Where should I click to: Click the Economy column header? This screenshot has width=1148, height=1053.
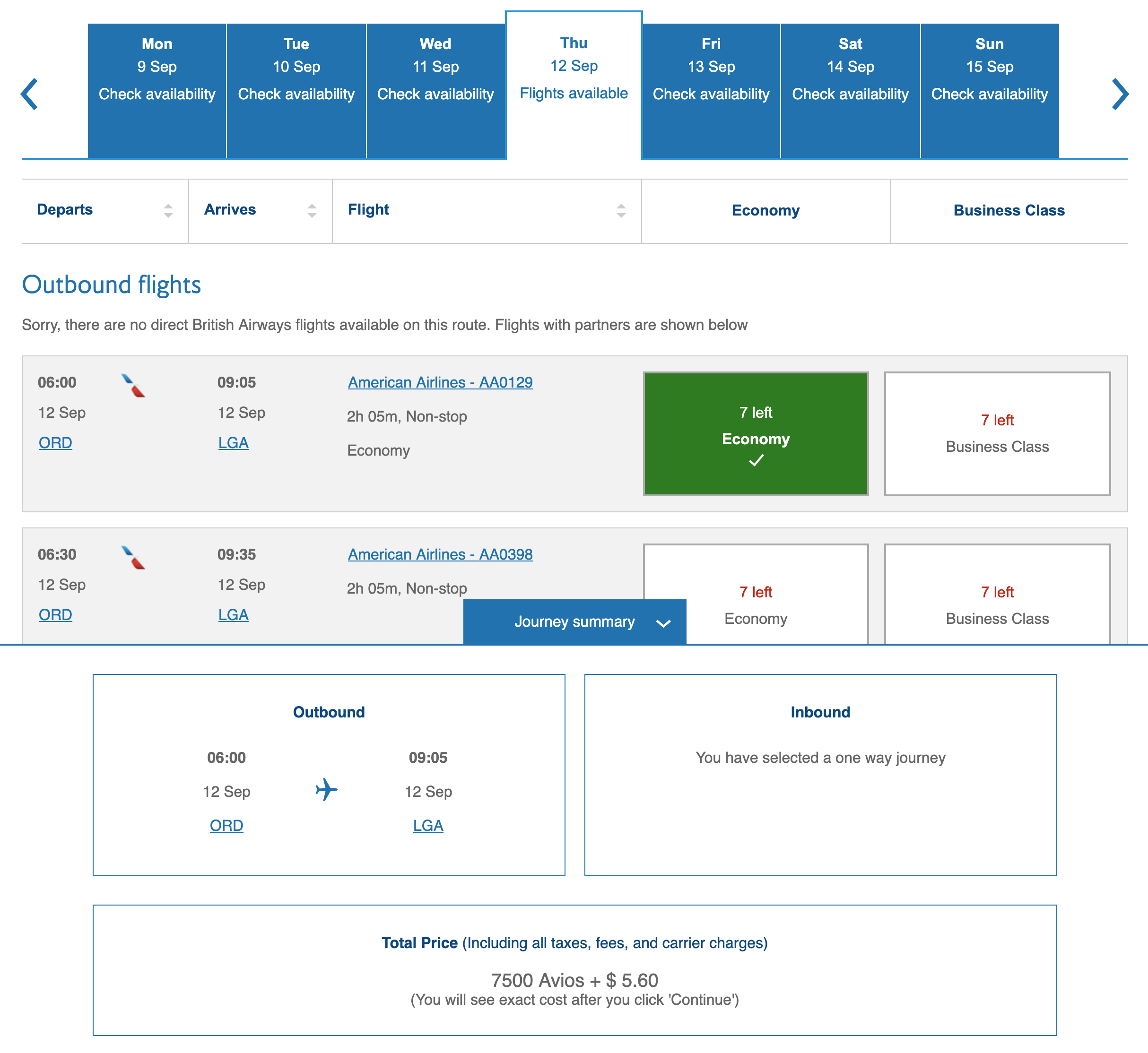(765, 210)
